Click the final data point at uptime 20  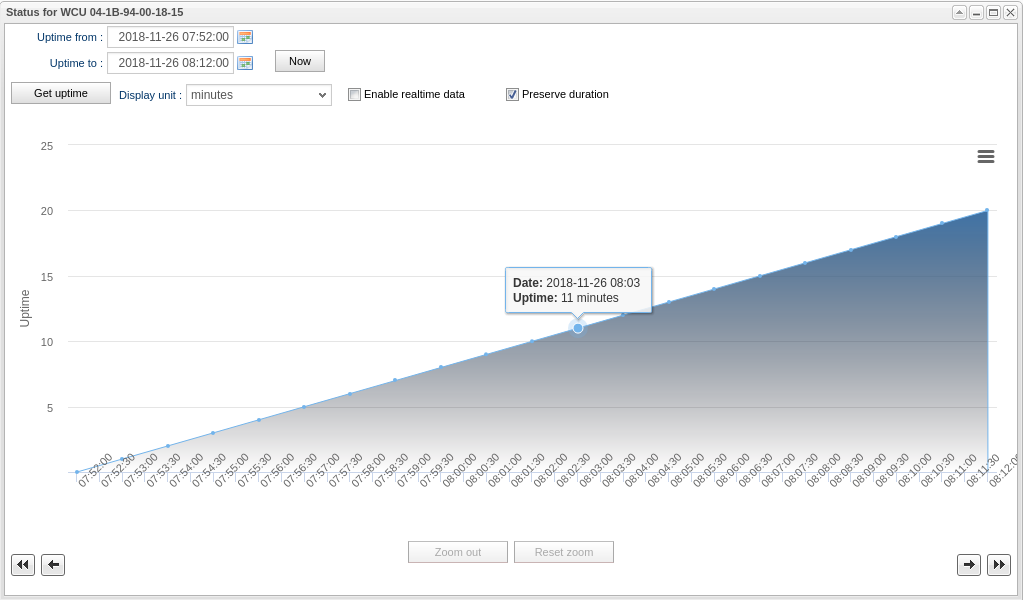point(987,210)
